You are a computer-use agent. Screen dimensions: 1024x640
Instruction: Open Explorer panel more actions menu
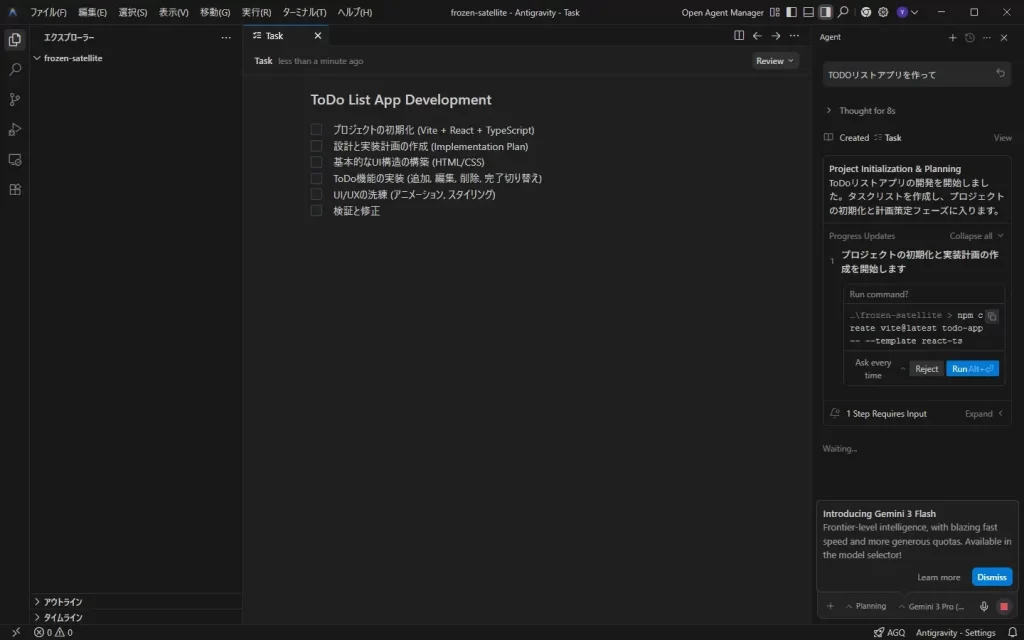pos(226,38)
